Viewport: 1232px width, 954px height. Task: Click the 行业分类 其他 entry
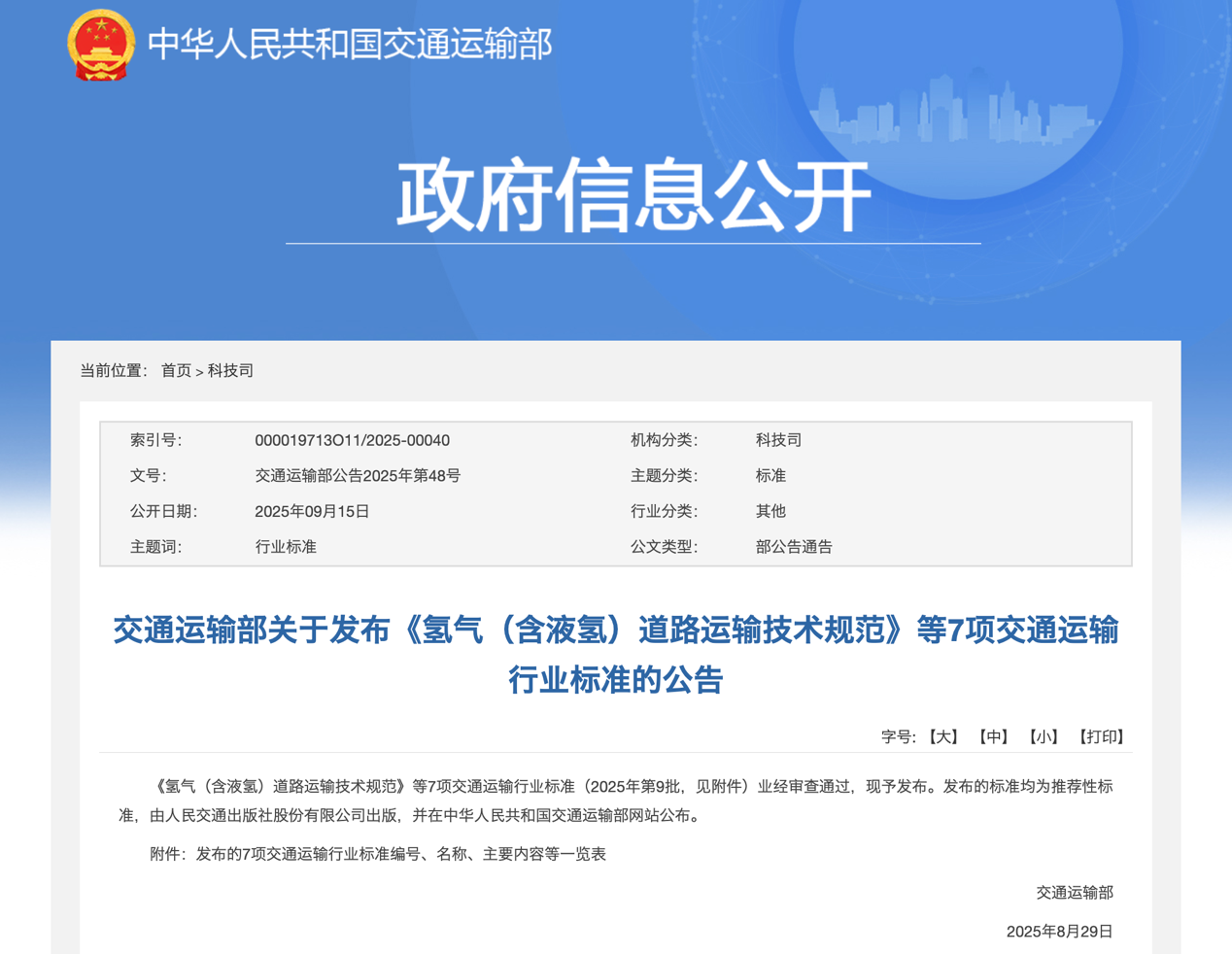[x=769, y=511]
